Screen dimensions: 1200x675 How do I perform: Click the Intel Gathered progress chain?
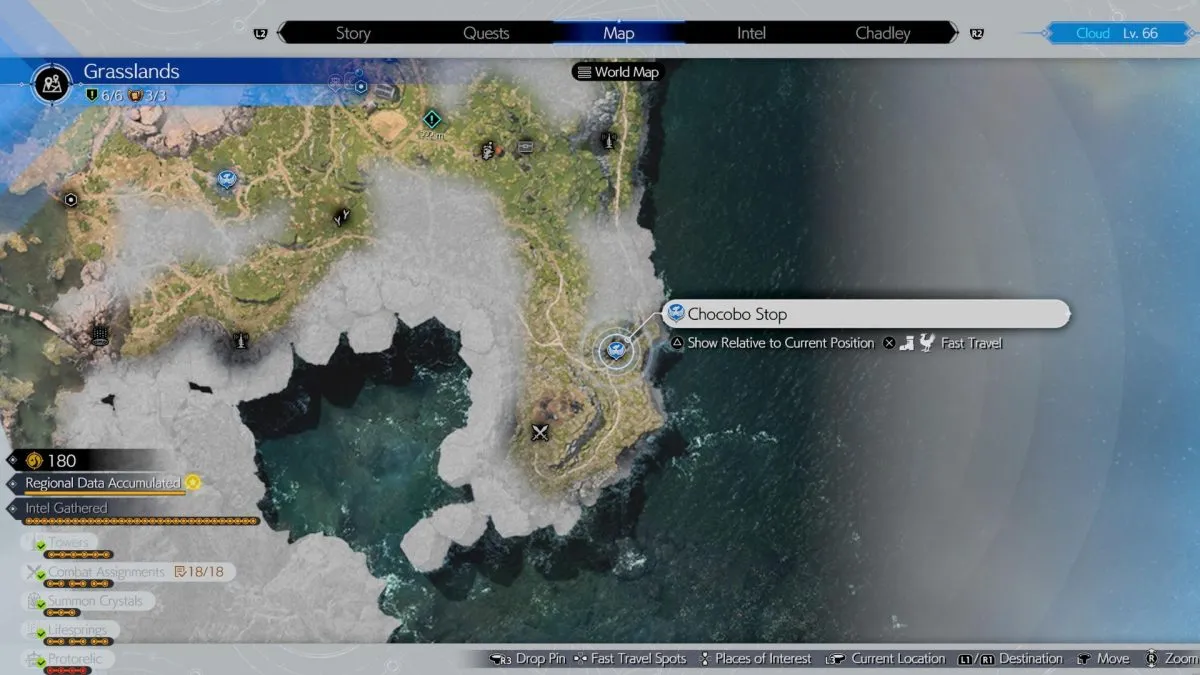[141, 521]
